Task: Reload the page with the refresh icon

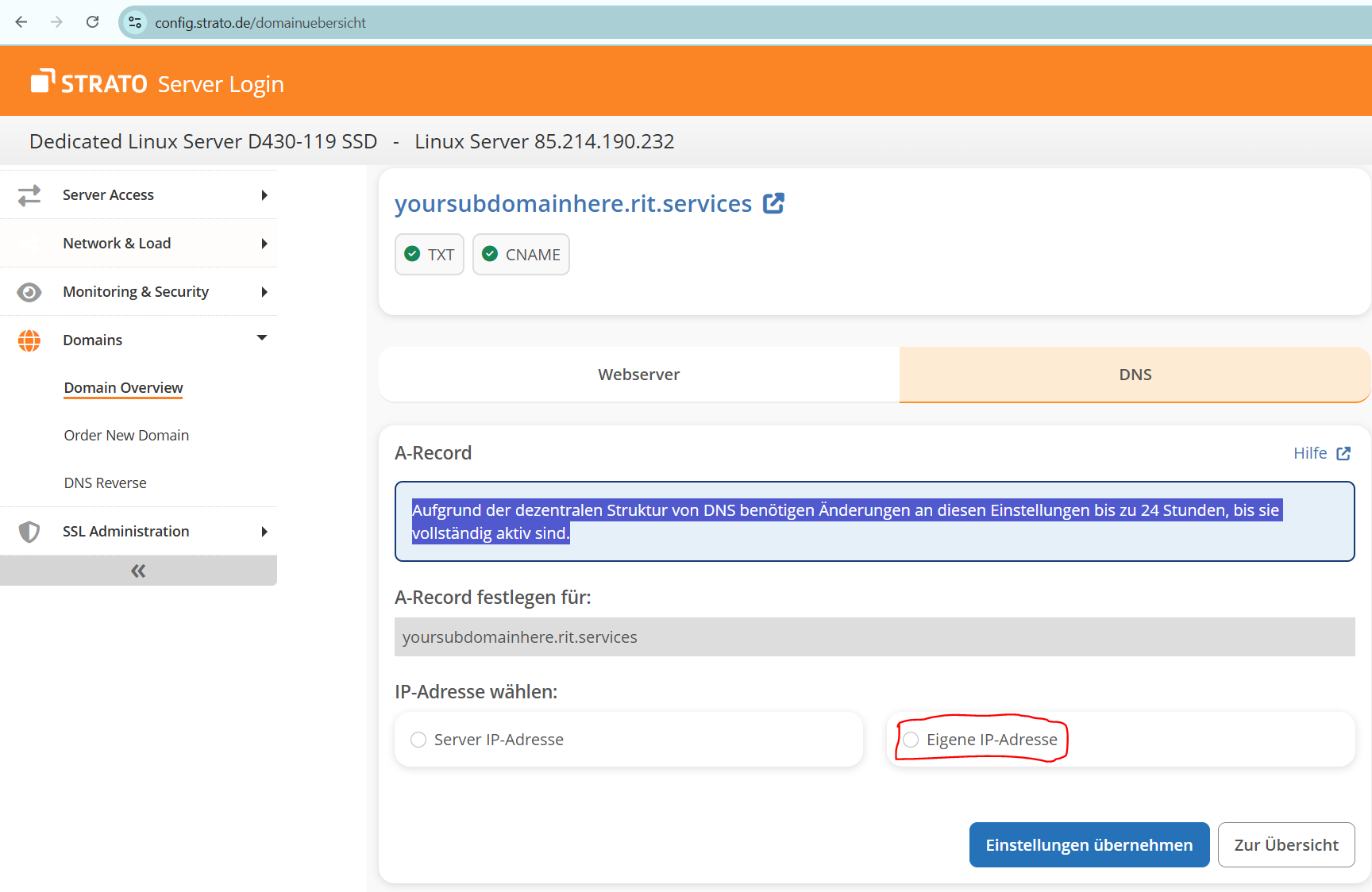Action: click(92, 22)
